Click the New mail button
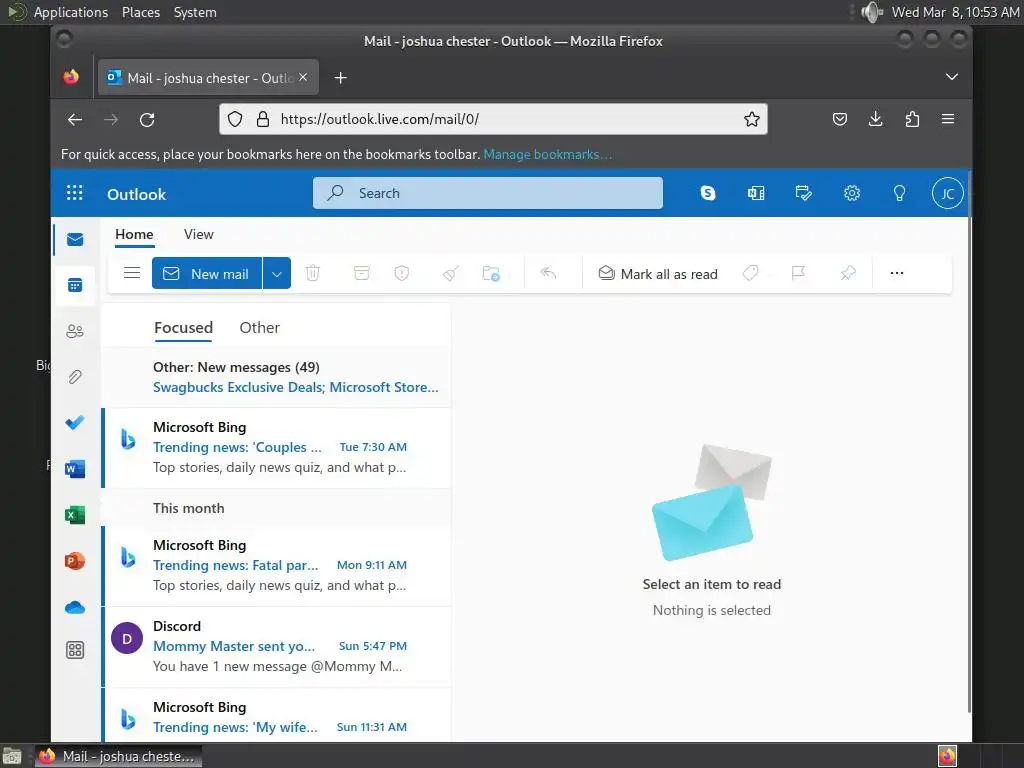Screen dimensions: 1024x768 (x=207, y=274)
